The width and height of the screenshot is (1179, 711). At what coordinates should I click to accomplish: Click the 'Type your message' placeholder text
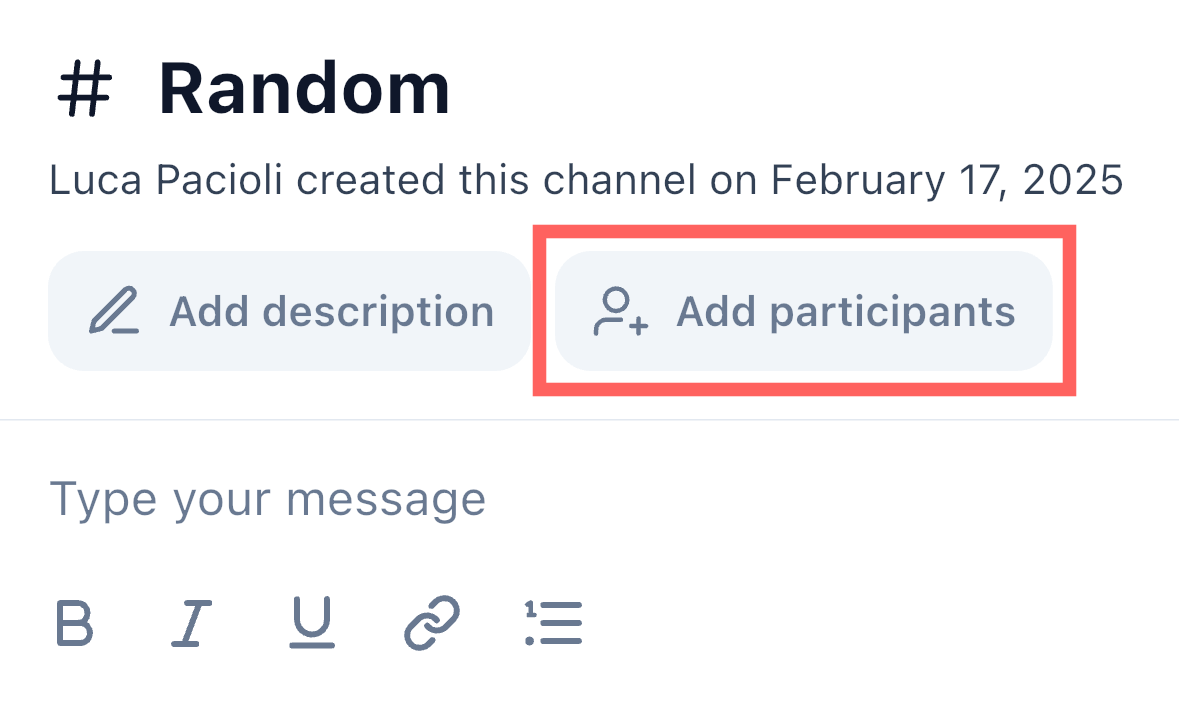click(267, 498)
